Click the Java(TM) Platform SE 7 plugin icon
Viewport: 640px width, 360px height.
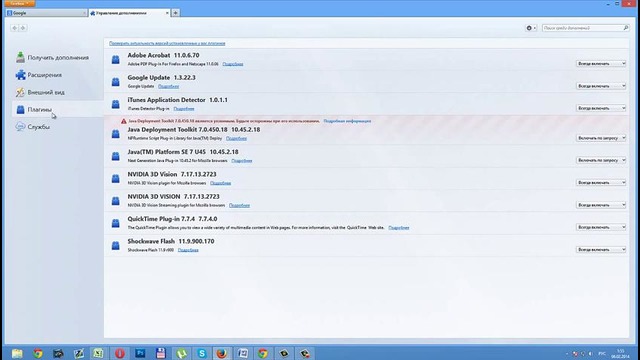click(x=116, y=156)
